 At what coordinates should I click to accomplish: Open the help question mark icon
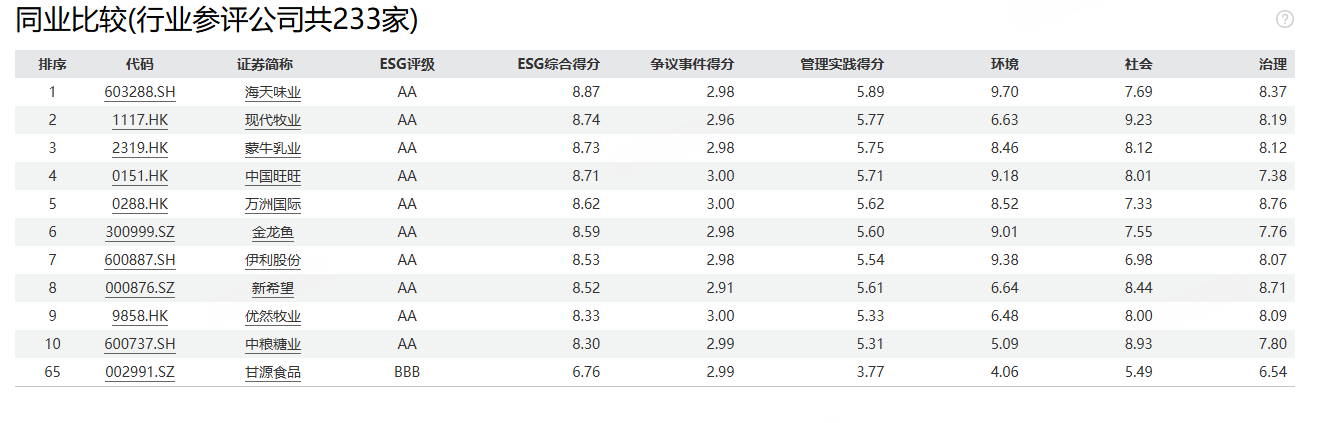[x=1285, y=19]
